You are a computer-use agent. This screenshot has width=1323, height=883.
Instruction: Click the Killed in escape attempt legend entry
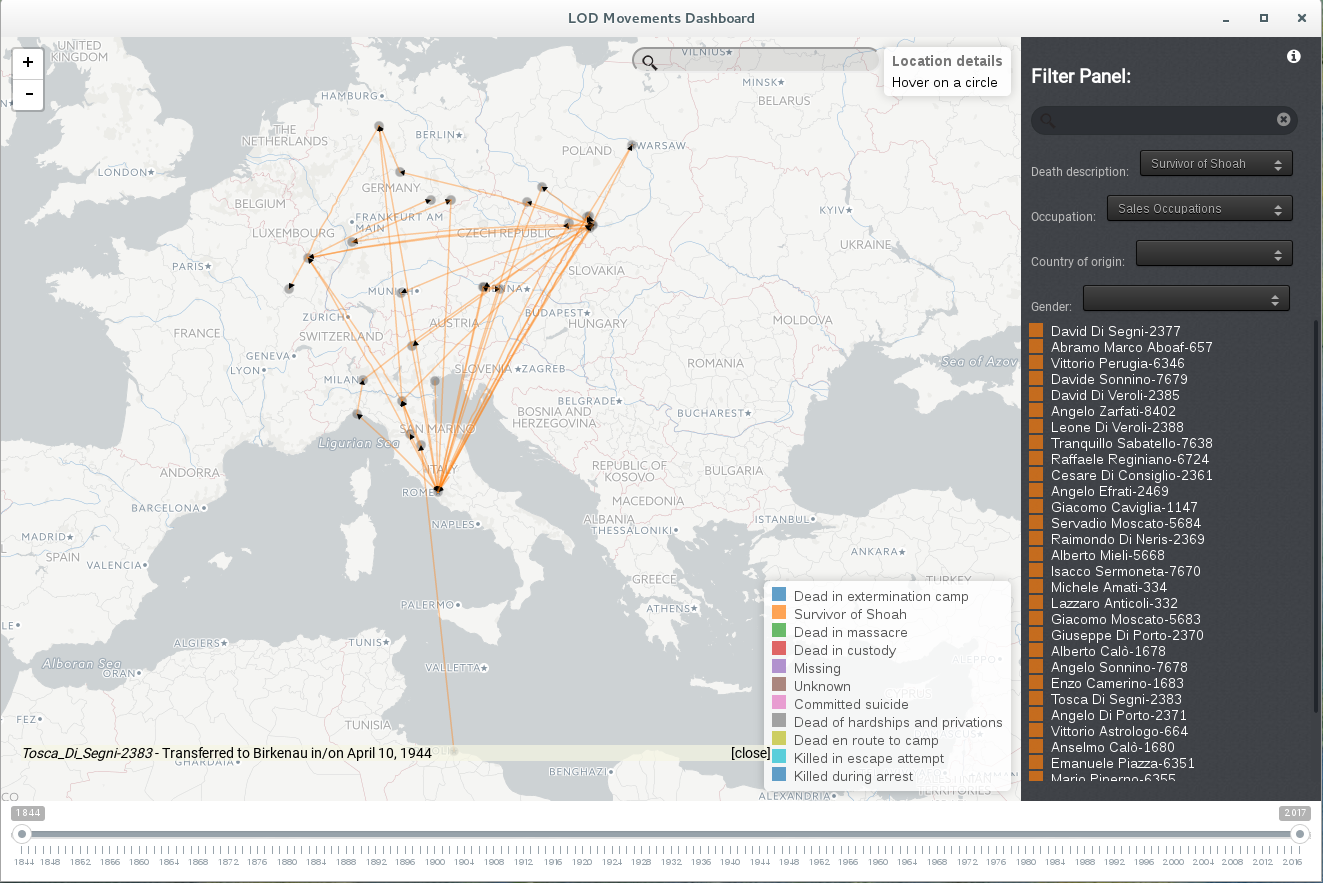[x=869, y=758]
